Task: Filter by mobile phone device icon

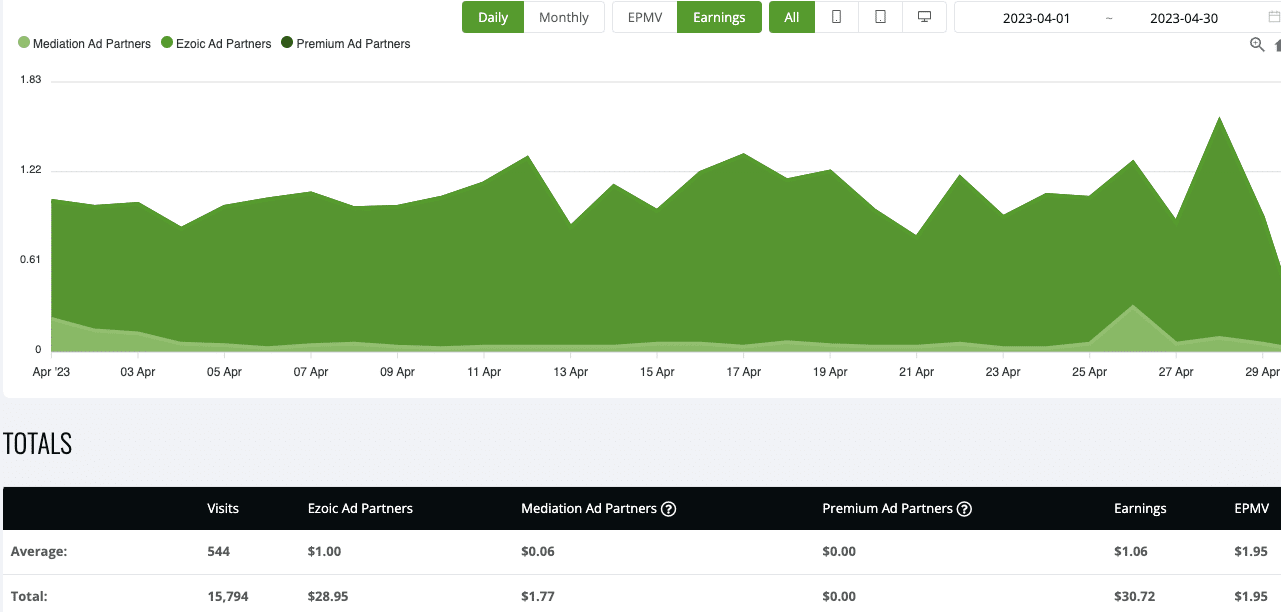Action: [837, 17]
